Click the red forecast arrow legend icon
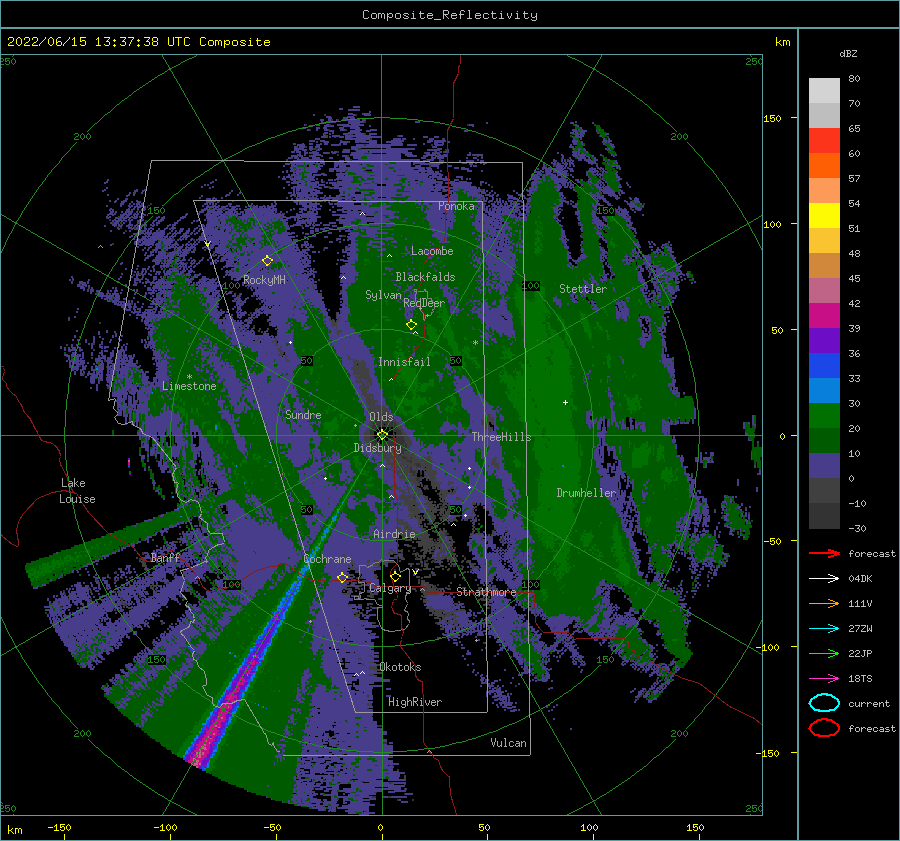Screen dimensions: 900x841 824,553
